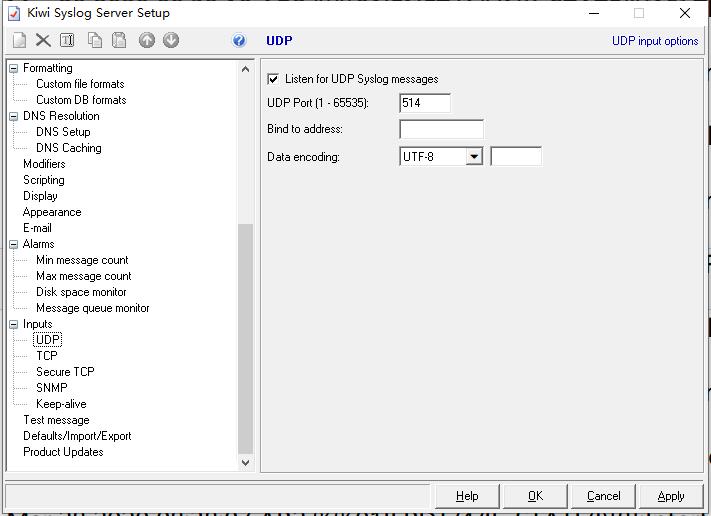711x516 pixels.
Task: Select Custom file formats in tree
Action: (x=80, y=84)
